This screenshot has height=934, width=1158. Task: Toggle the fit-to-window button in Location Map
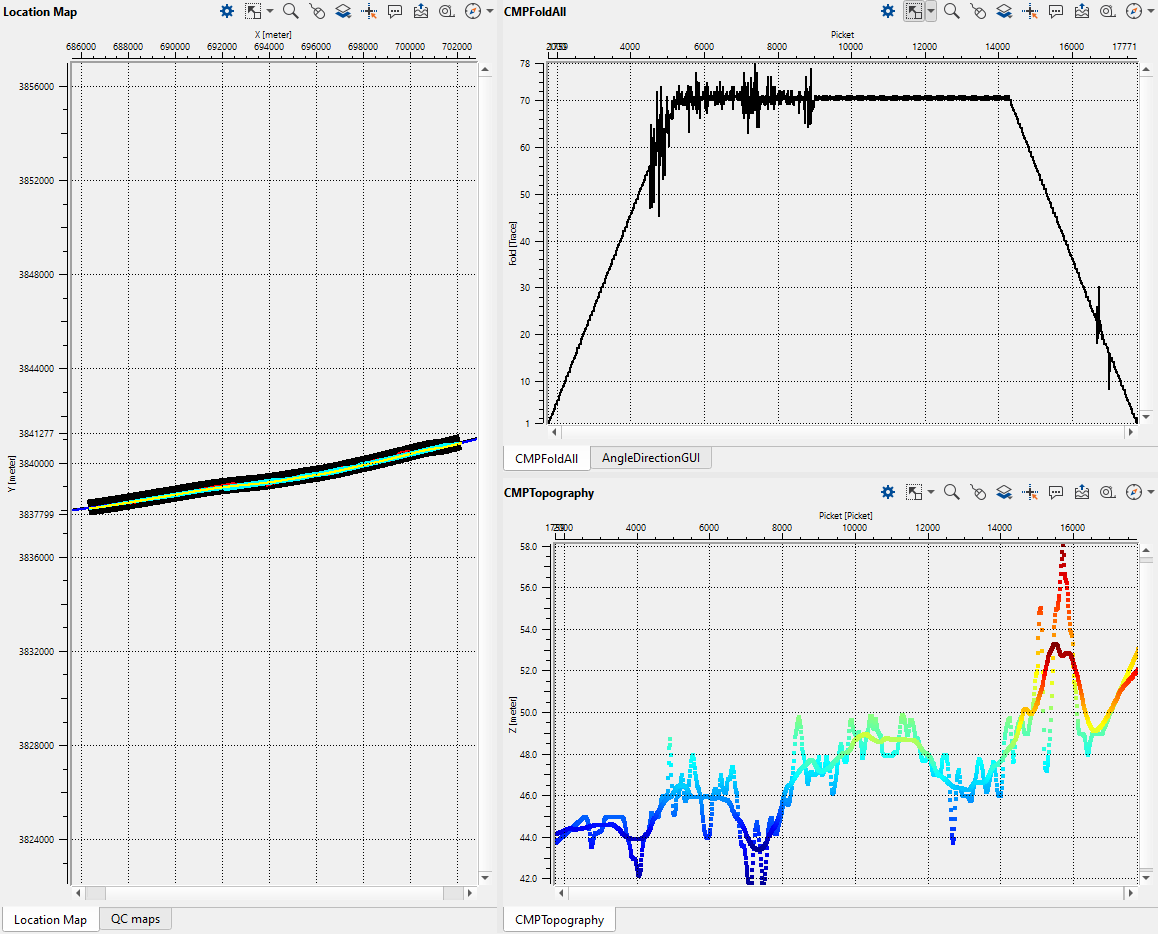coord(253,12)
